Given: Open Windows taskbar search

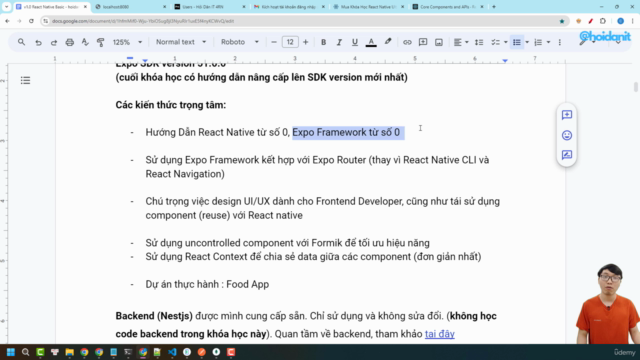Looking at the screenshot, I should pos(25,352).
